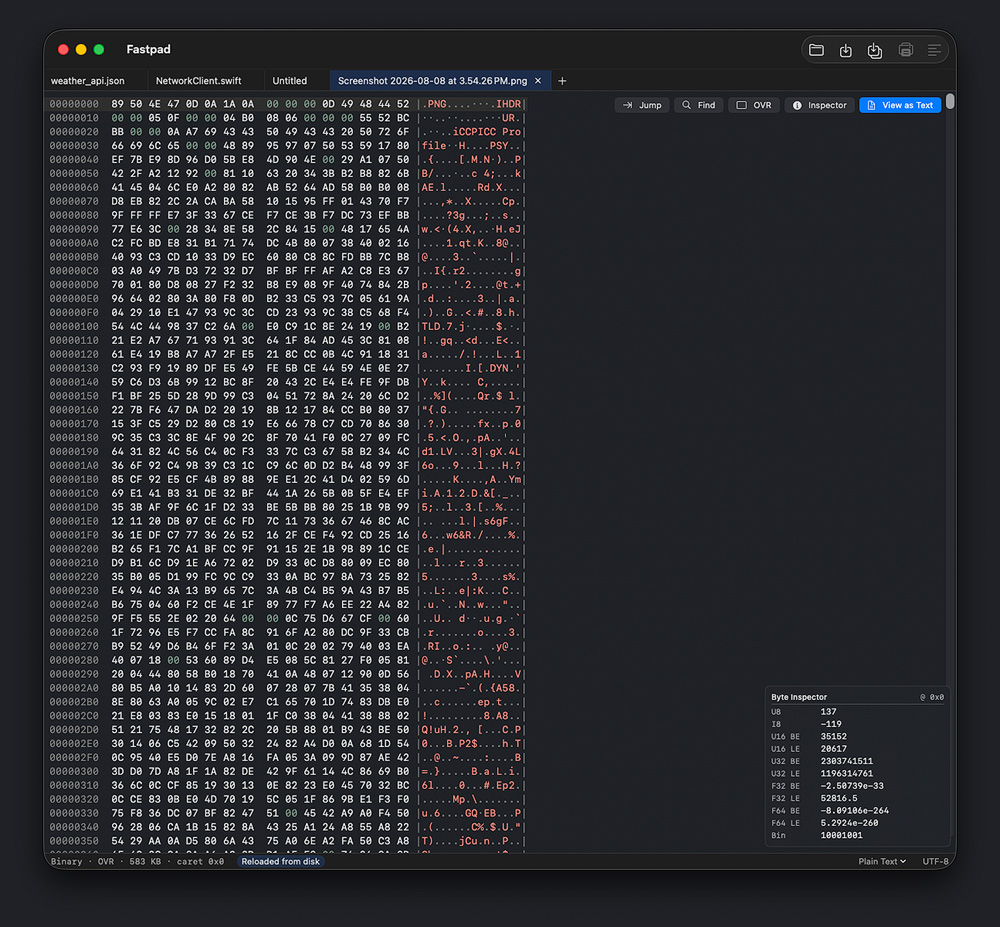1000x927 pixels.
Task: Close the Screenshot png tab
Action: (538, 81)
